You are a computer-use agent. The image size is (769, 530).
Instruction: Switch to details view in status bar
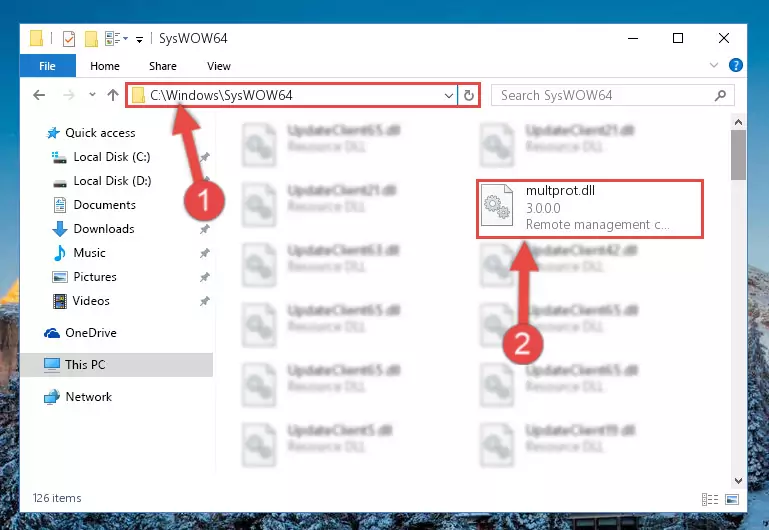[x=710, y=499]
